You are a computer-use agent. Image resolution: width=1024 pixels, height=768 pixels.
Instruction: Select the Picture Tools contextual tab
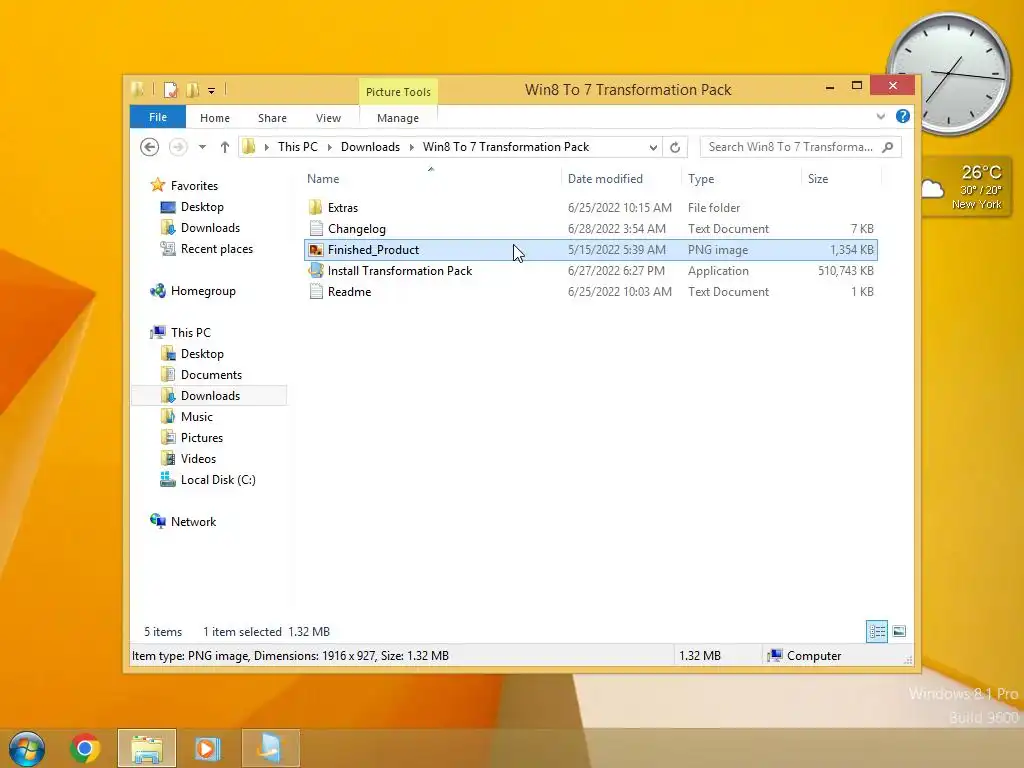pos(398,92)
